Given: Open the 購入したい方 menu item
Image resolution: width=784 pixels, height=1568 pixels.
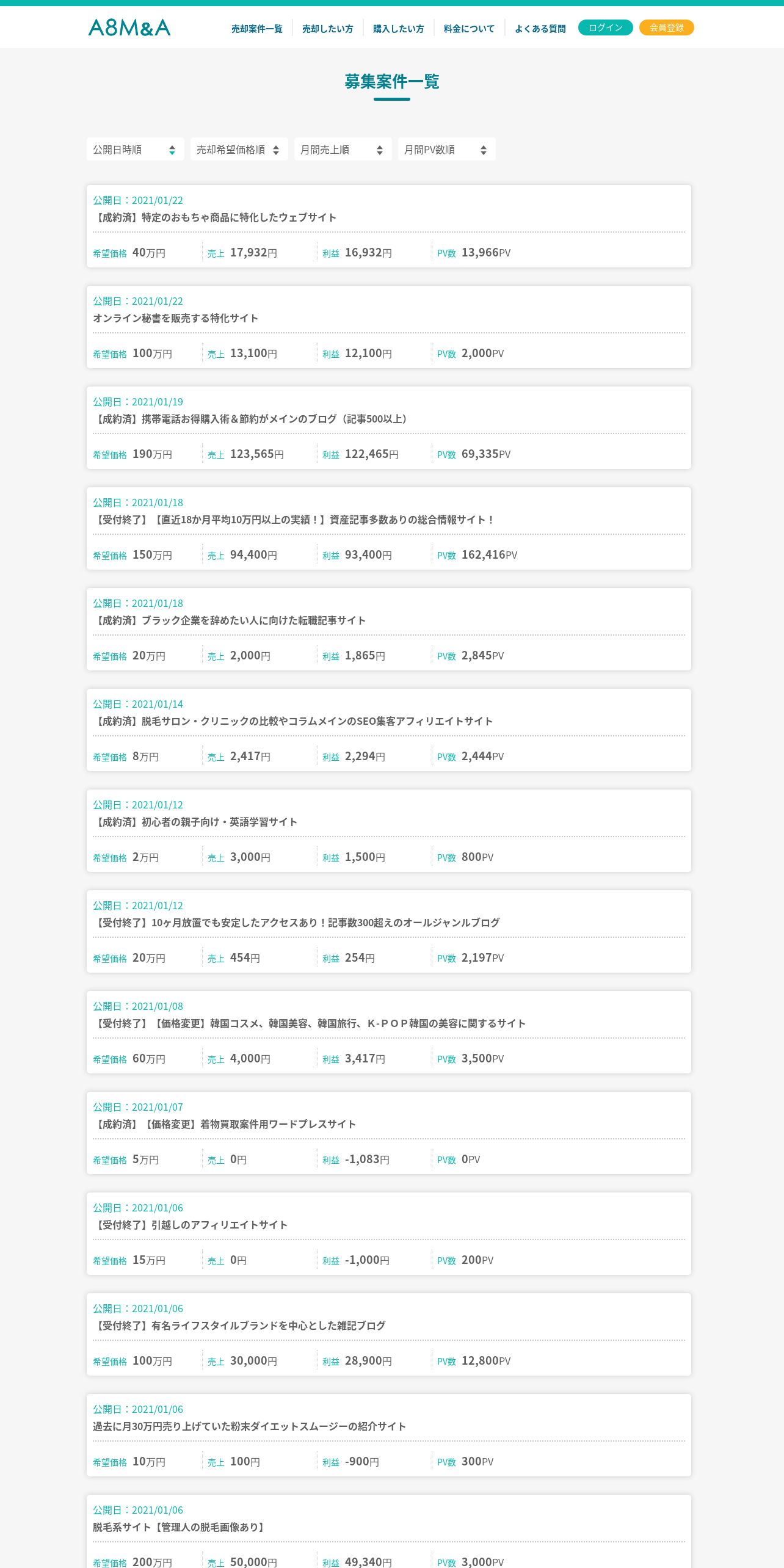Looking at the screenshot, I should (399, 29).
